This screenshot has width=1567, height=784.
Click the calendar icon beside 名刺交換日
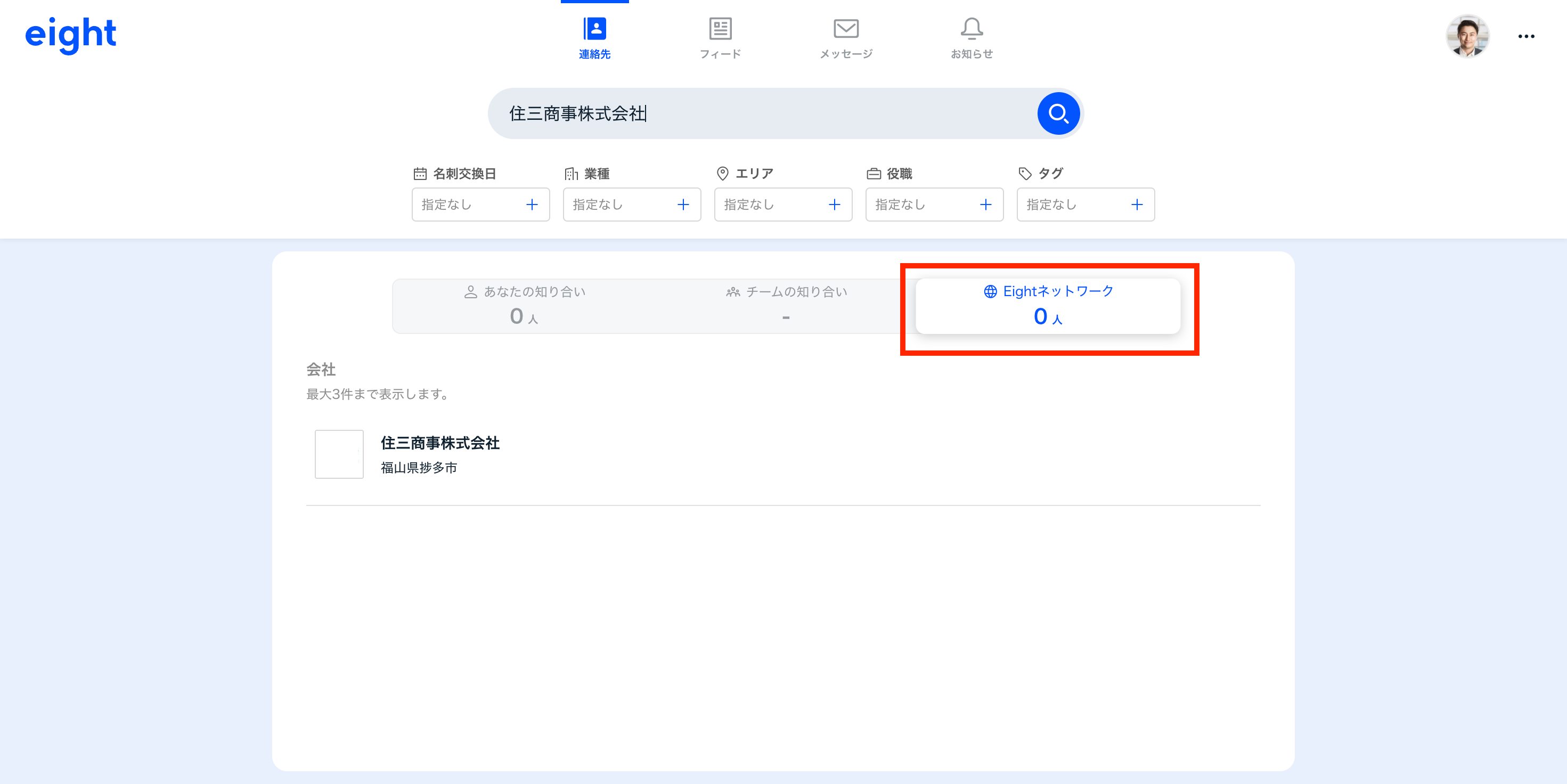click(420, 174)
